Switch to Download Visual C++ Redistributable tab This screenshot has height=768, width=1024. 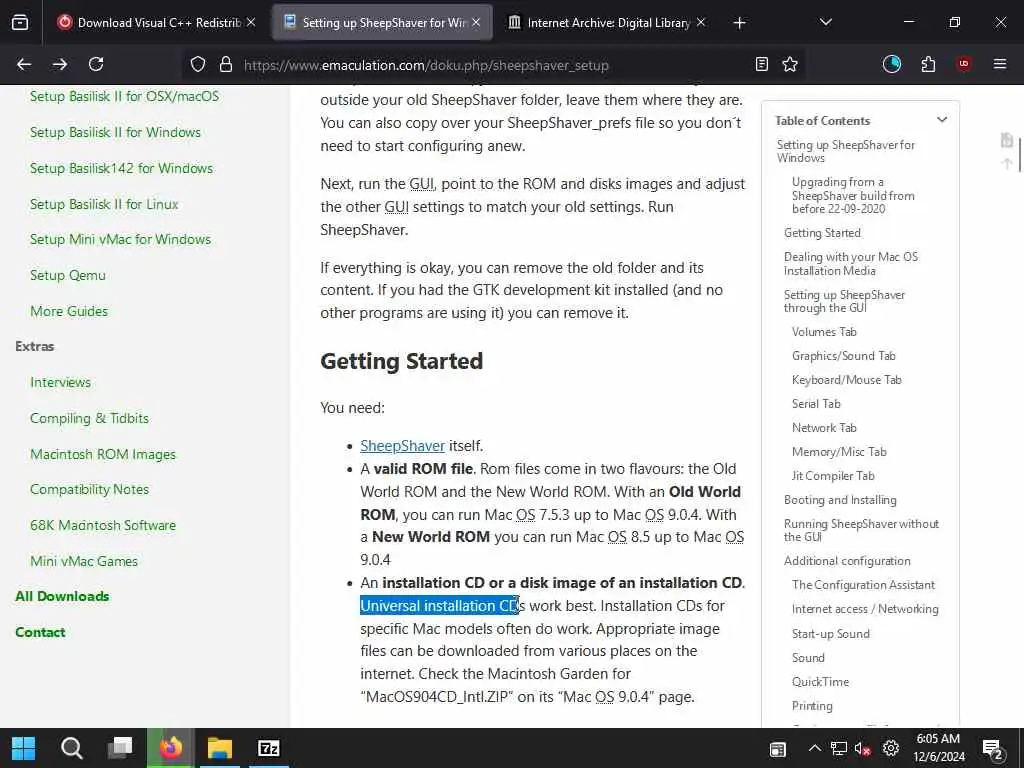point(157,23)
